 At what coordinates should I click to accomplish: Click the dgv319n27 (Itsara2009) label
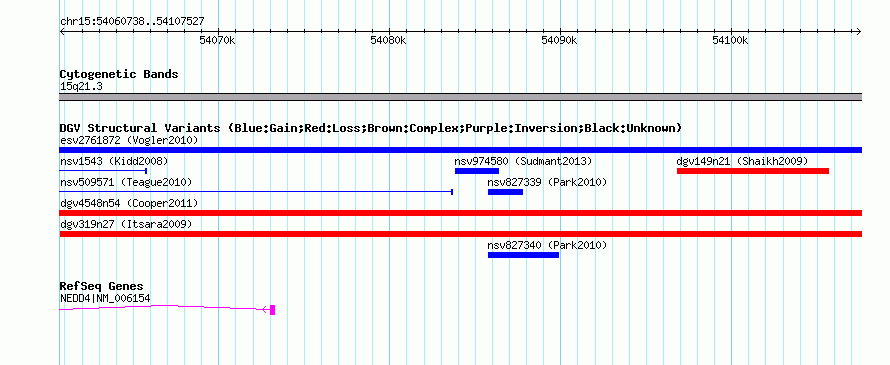point(126,224)
